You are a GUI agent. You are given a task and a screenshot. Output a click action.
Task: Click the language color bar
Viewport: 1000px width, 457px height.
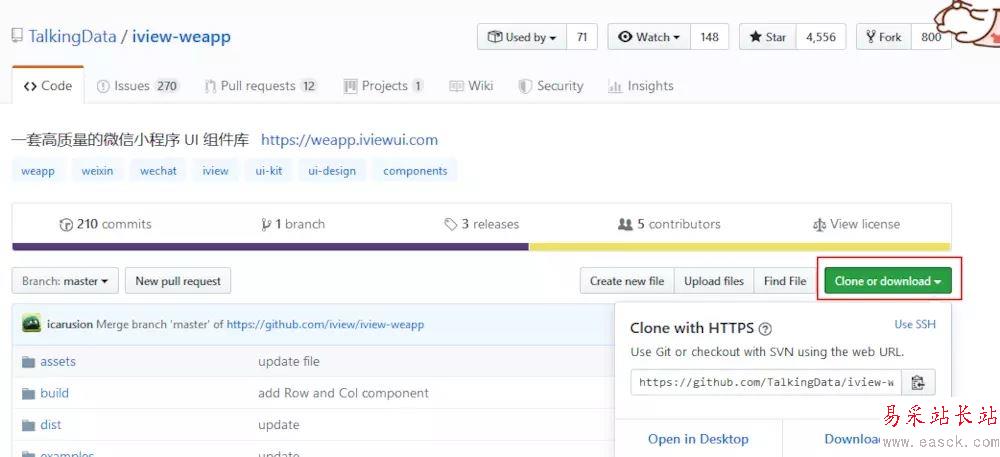coord(480,247)
